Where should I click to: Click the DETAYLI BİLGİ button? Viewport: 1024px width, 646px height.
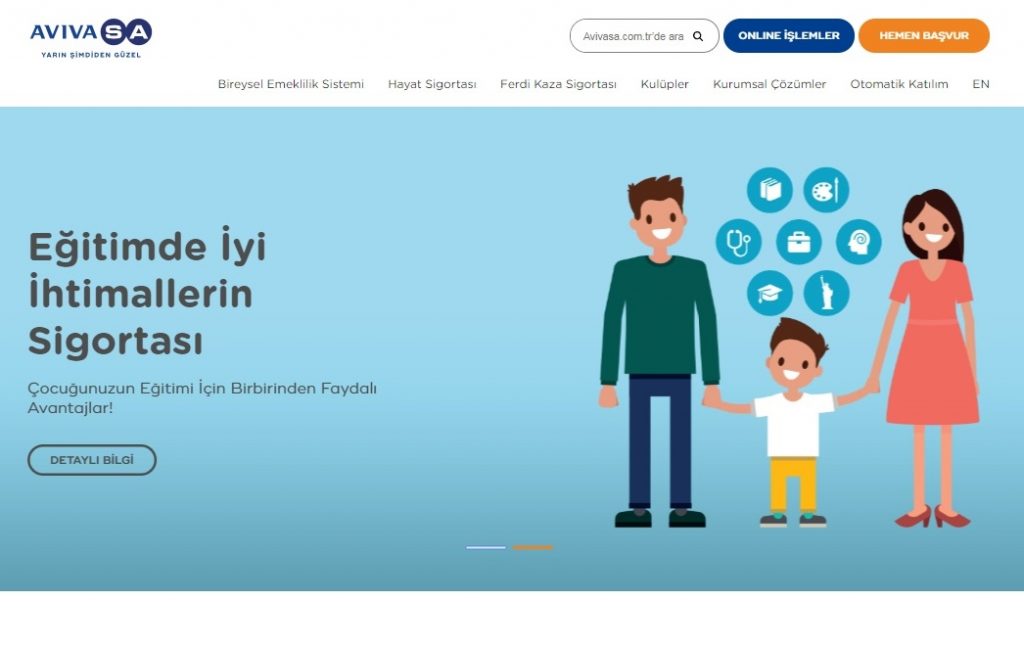(x=91, y=460)
